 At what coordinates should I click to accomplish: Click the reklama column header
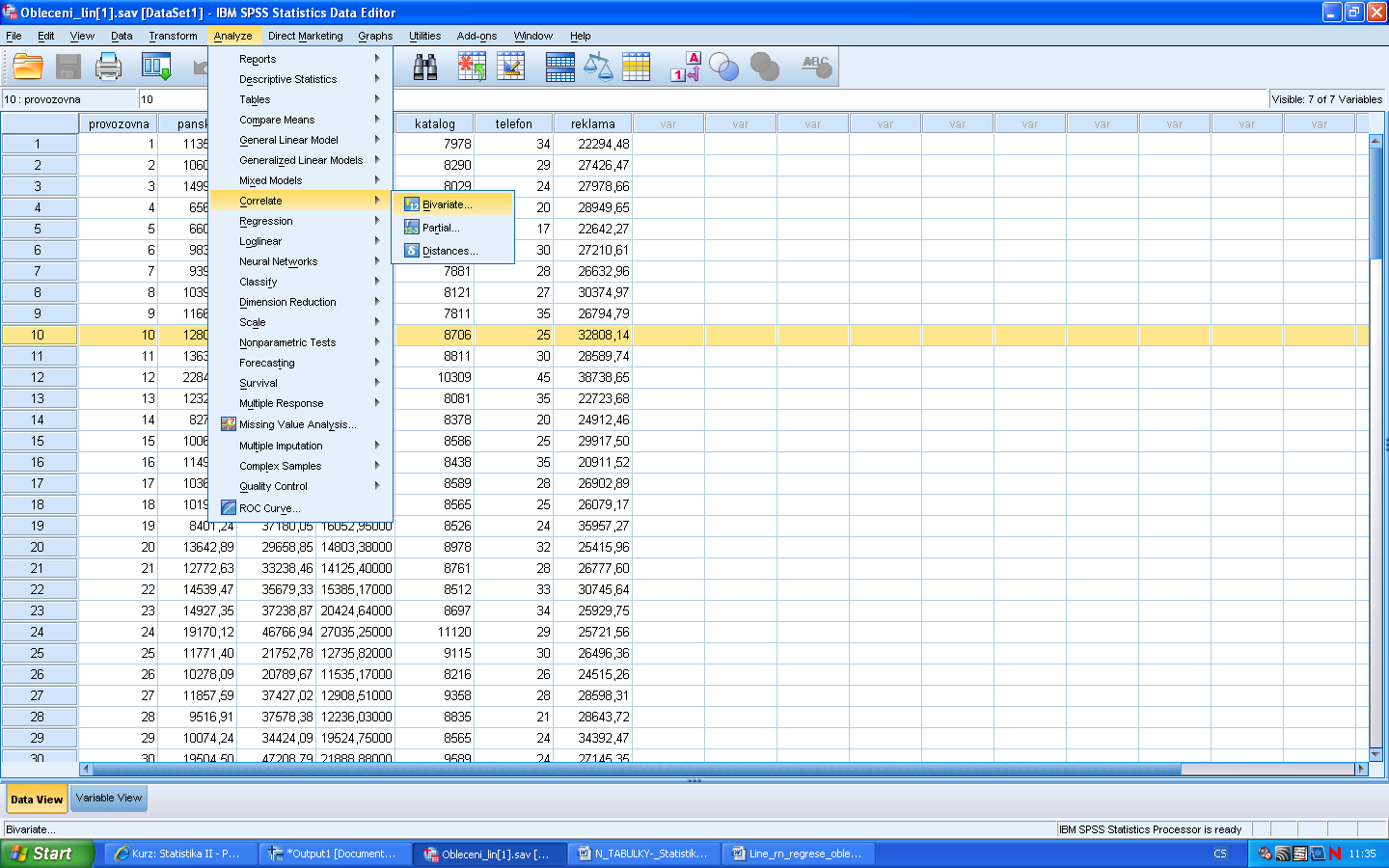[x=593, y=123]
